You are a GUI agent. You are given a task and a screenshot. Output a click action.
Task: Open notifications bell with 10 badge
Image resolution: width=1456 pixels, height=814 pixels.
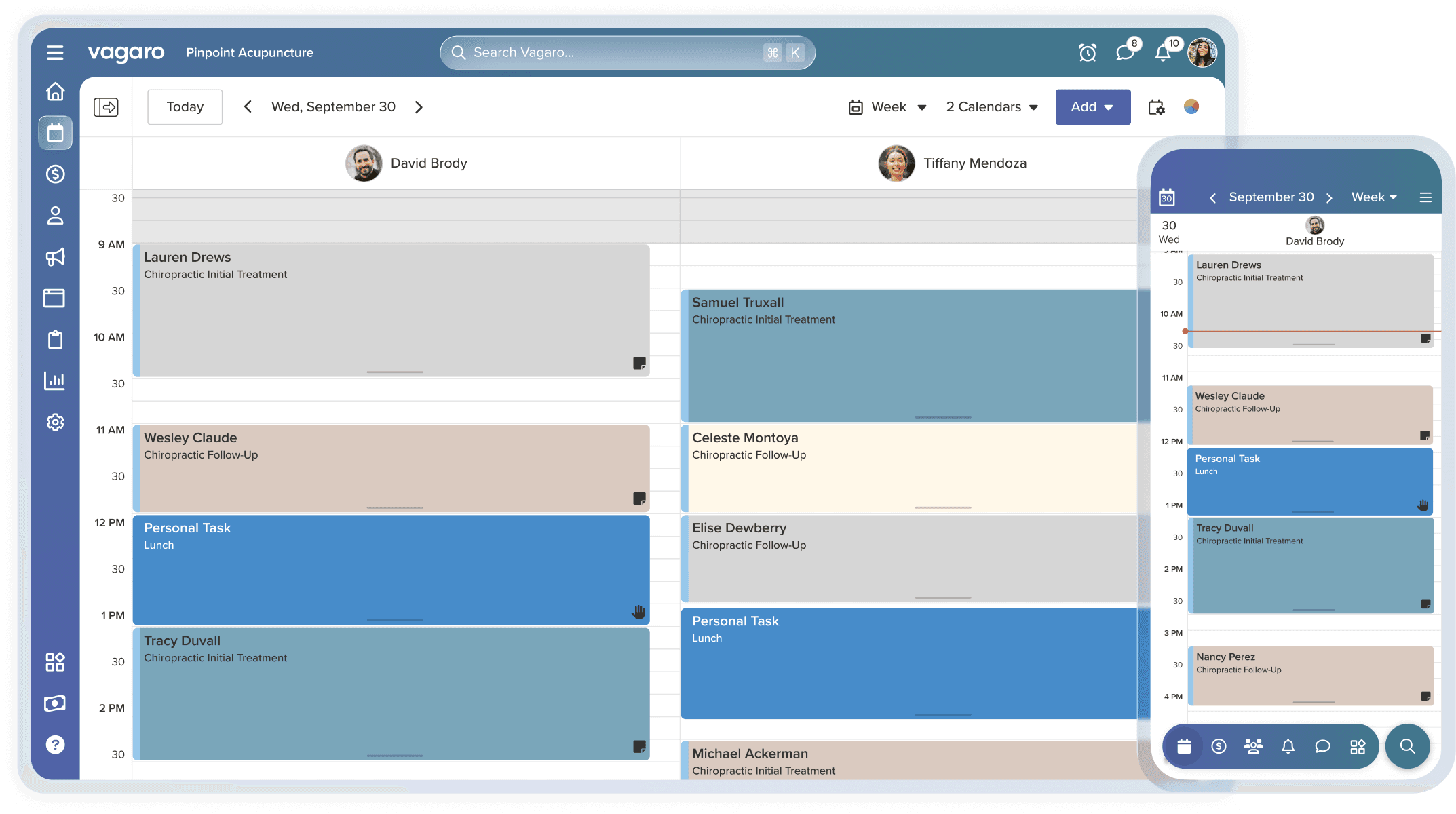click(1163, 52)
